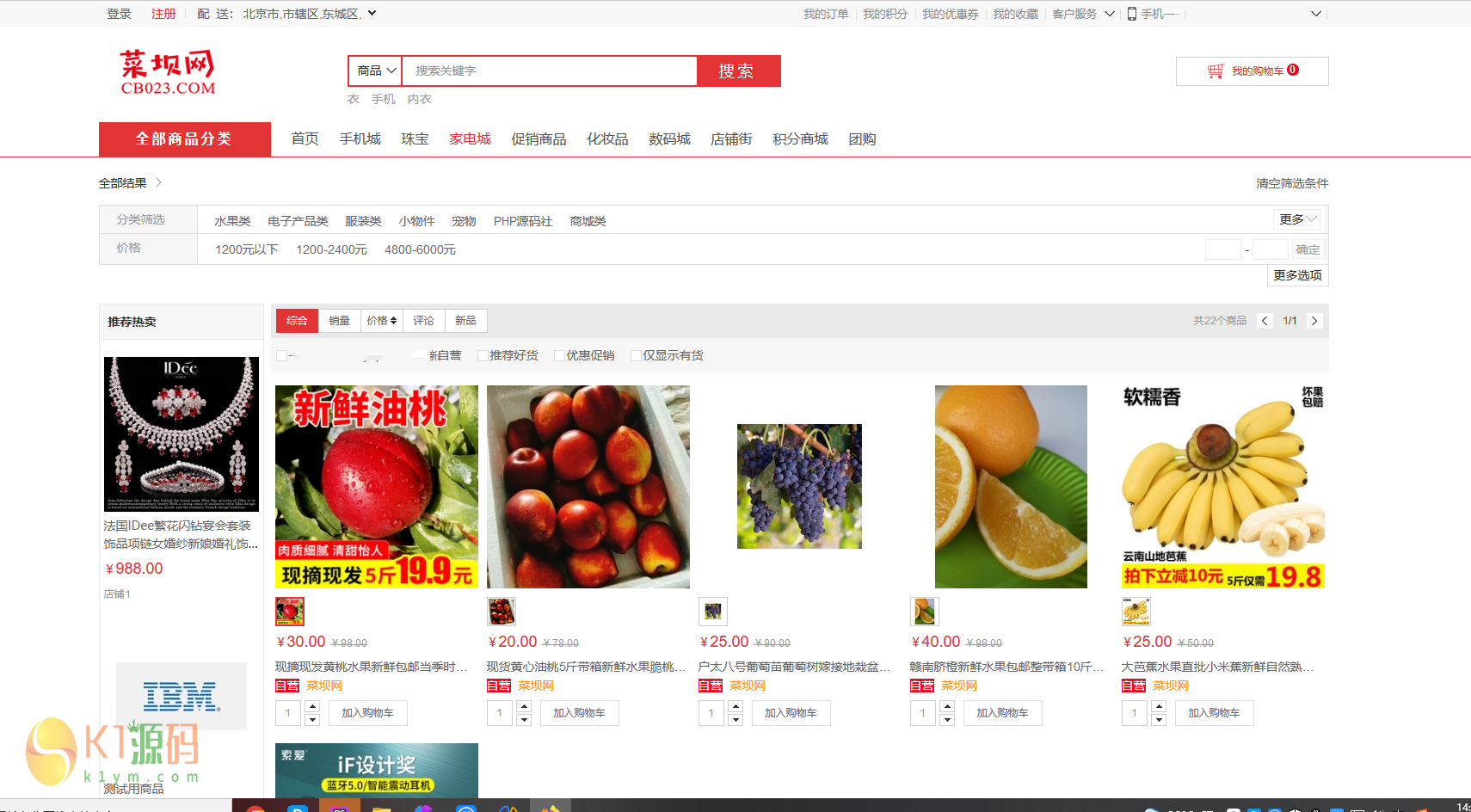The width and height of the screenshot is (1471, 812).
Task: Decrease quantity for the ¥30.00 黄桃 product
Action: tap(312, 720)
